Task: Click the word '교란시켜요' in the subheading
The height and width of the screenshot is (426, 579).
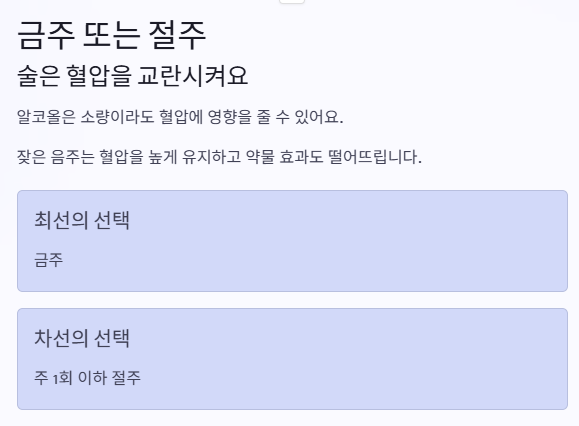Action: pos(192,76)
